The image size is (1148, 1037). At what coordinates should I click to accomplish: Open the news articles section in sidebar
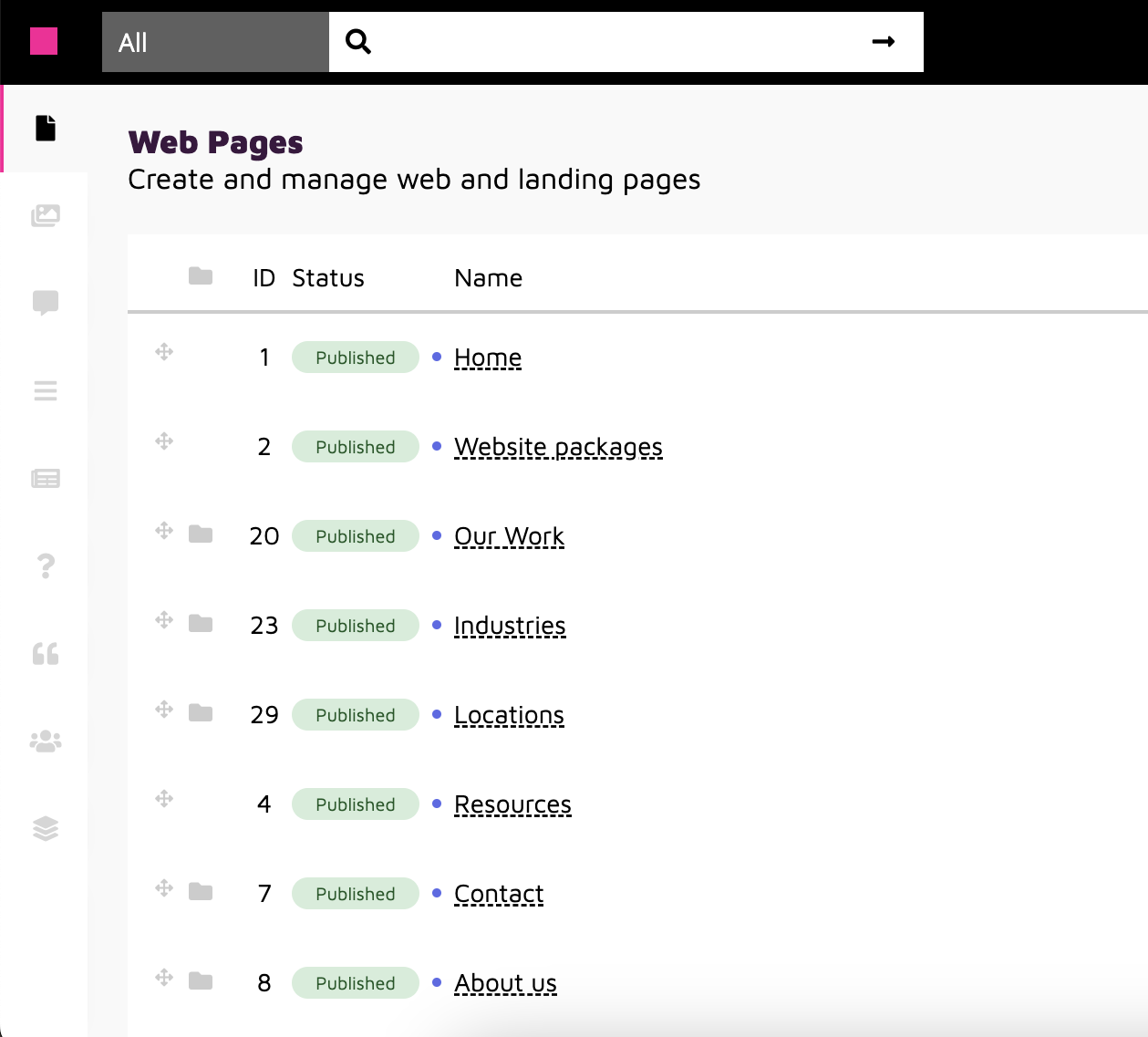click(x=44, y=478)
